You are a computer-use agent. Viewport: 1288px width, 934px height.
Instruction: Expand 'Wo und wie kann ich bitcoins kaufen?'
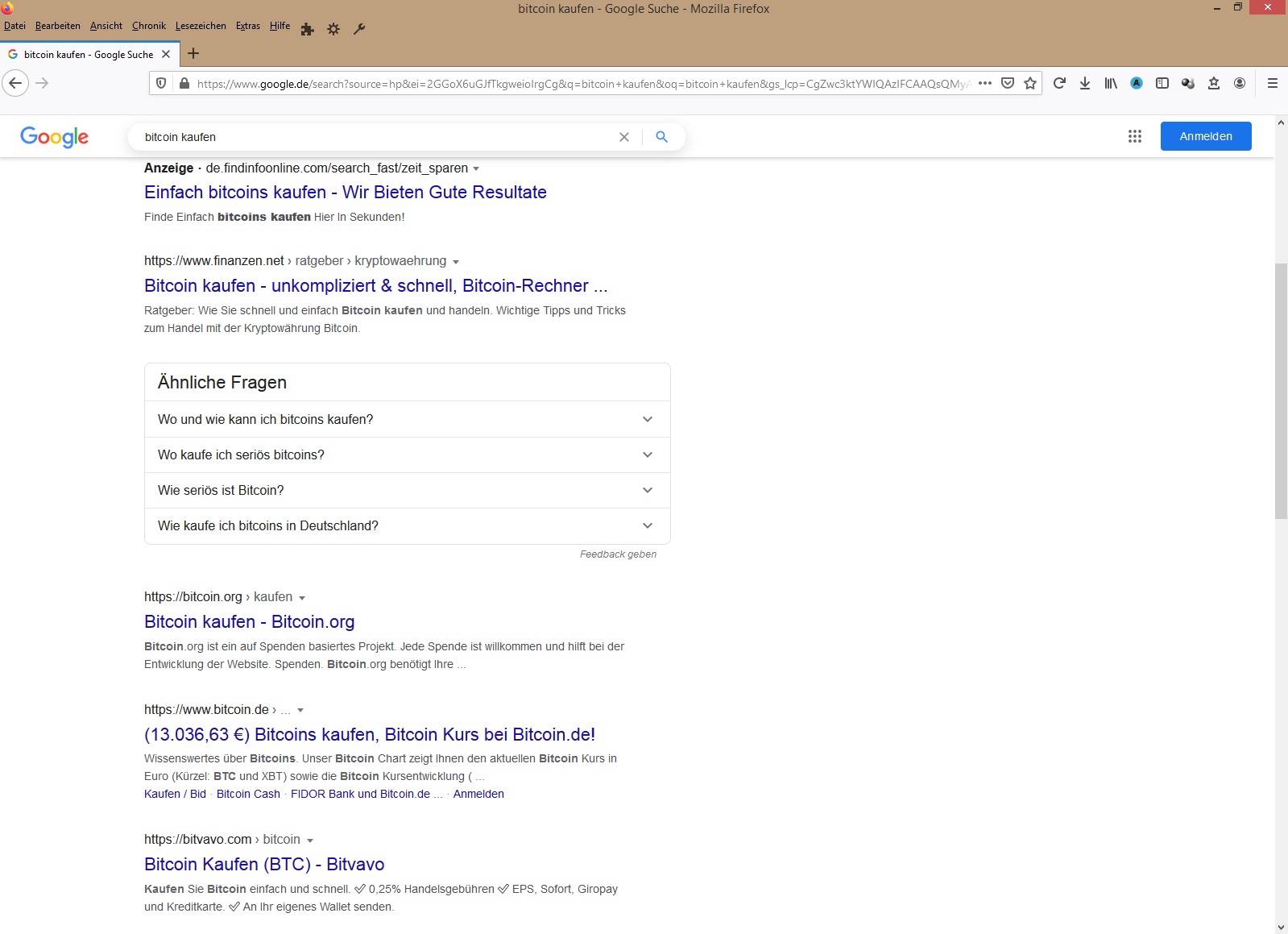coord(408,419)
